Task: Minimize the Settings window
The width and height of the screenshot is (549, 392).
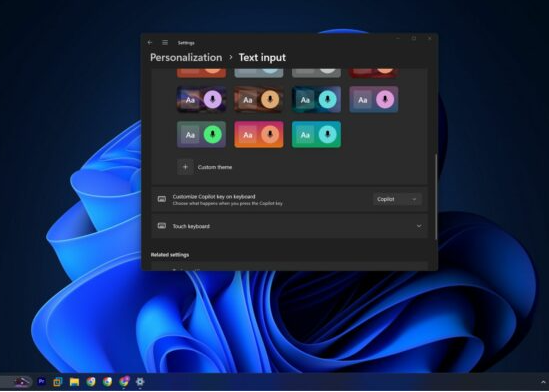Action: [x=397, y=38]
